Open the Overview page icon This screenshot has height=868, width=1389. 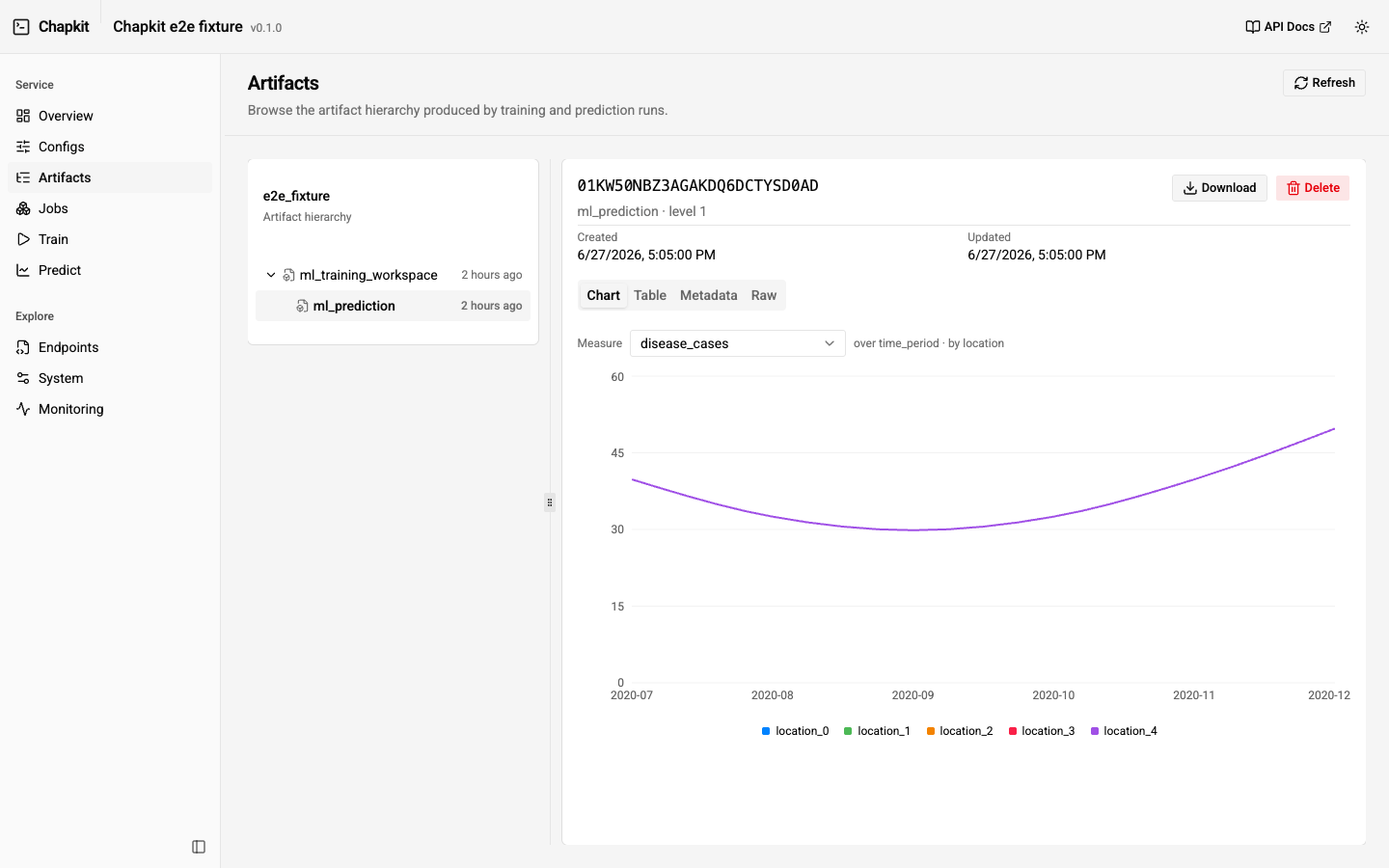pos(23,116)
